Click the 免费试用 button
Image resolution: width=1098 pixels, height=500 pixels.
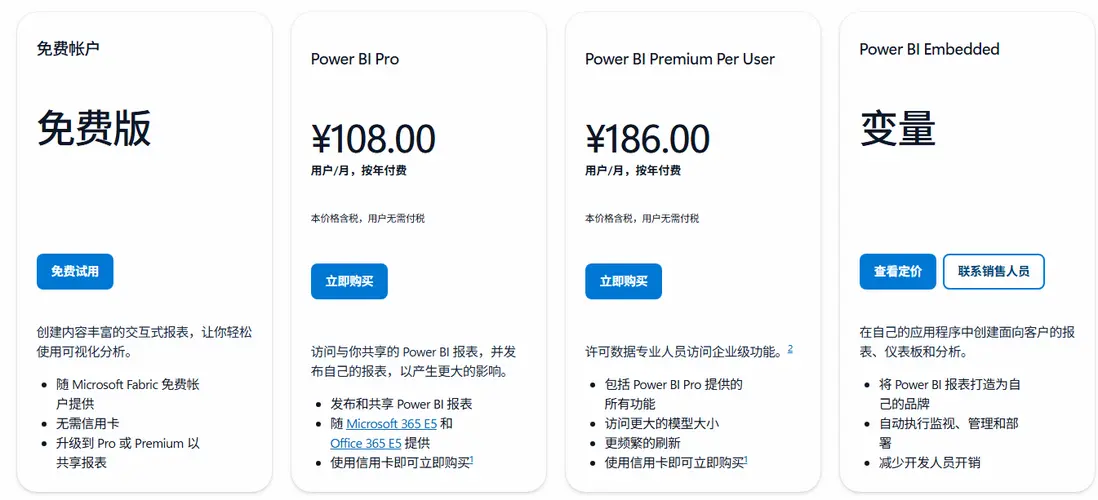point(75,271)
